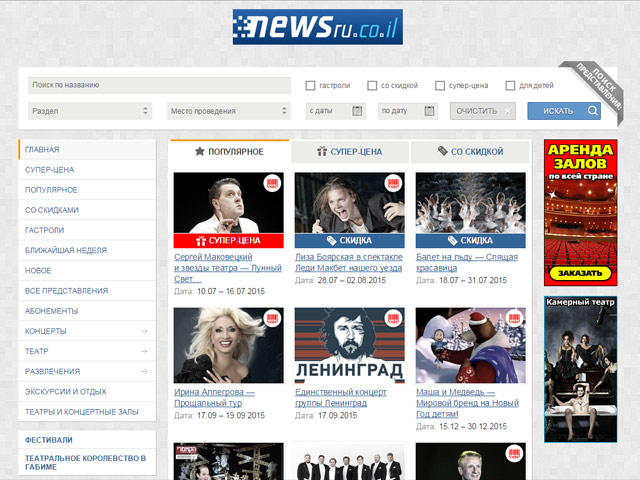The image size is (640, 480).
Task: Open Театральное королевство в Габиме link
Action: (85, 462)
